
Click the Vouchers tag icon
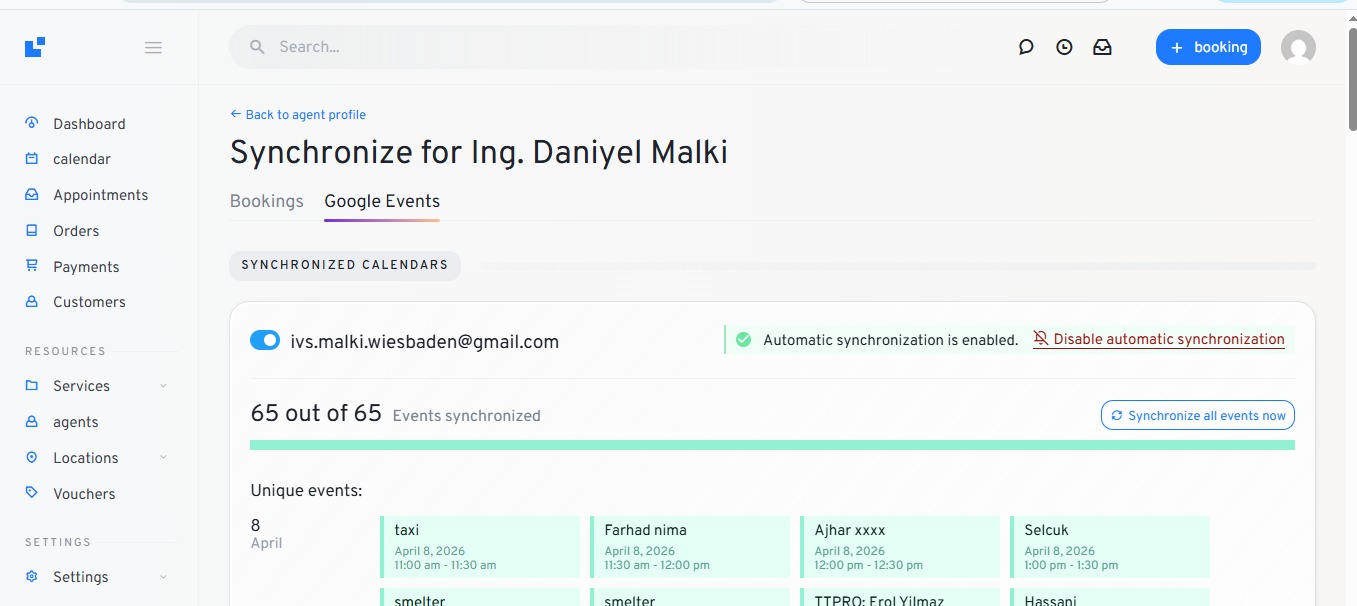pos(32,493)
